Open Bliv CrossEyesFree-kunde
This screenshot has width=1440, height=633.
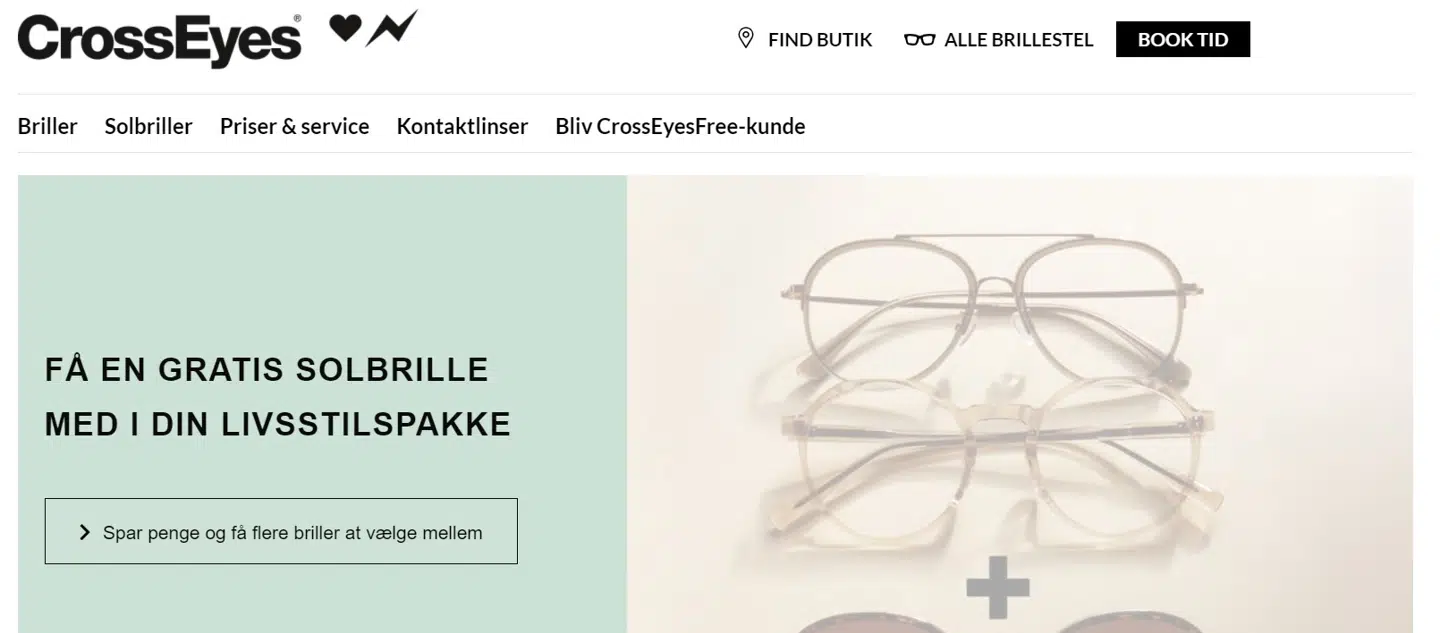[x=680, y=126]
